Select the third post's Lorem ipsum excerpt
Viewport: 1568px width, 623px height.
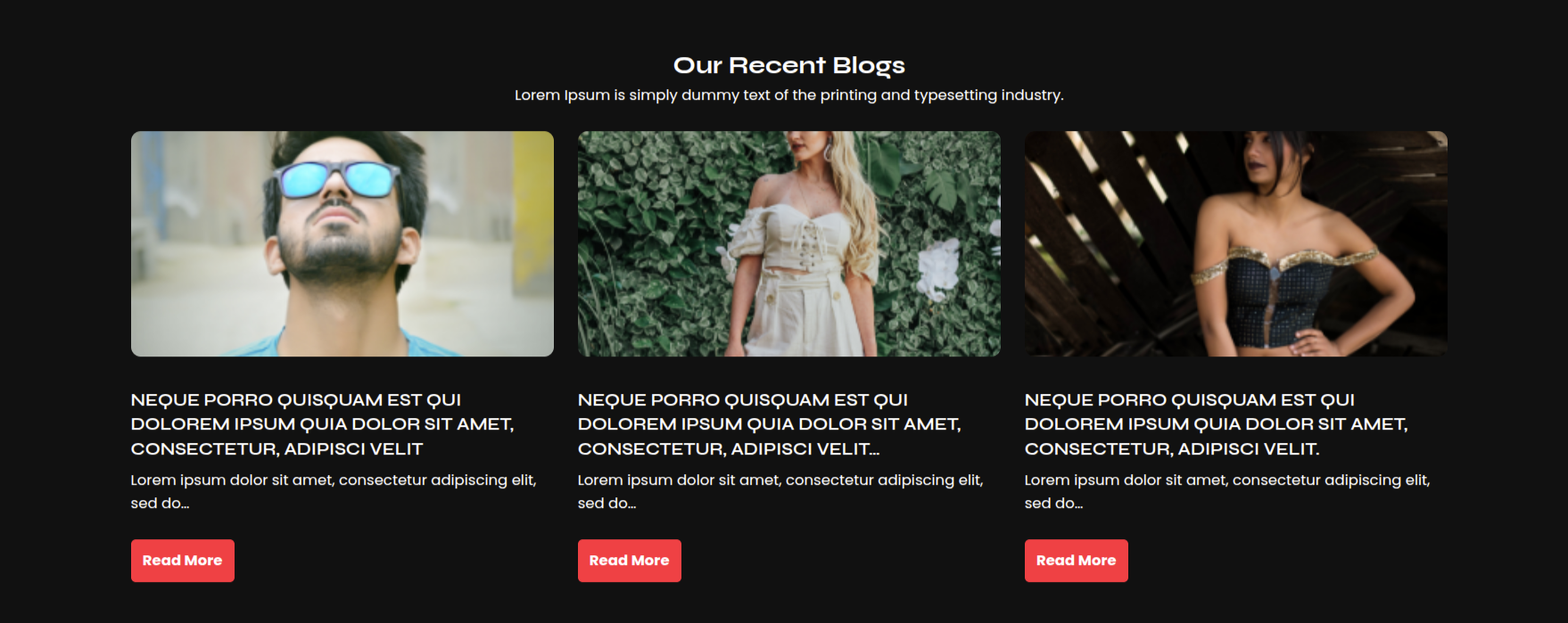1227,491
